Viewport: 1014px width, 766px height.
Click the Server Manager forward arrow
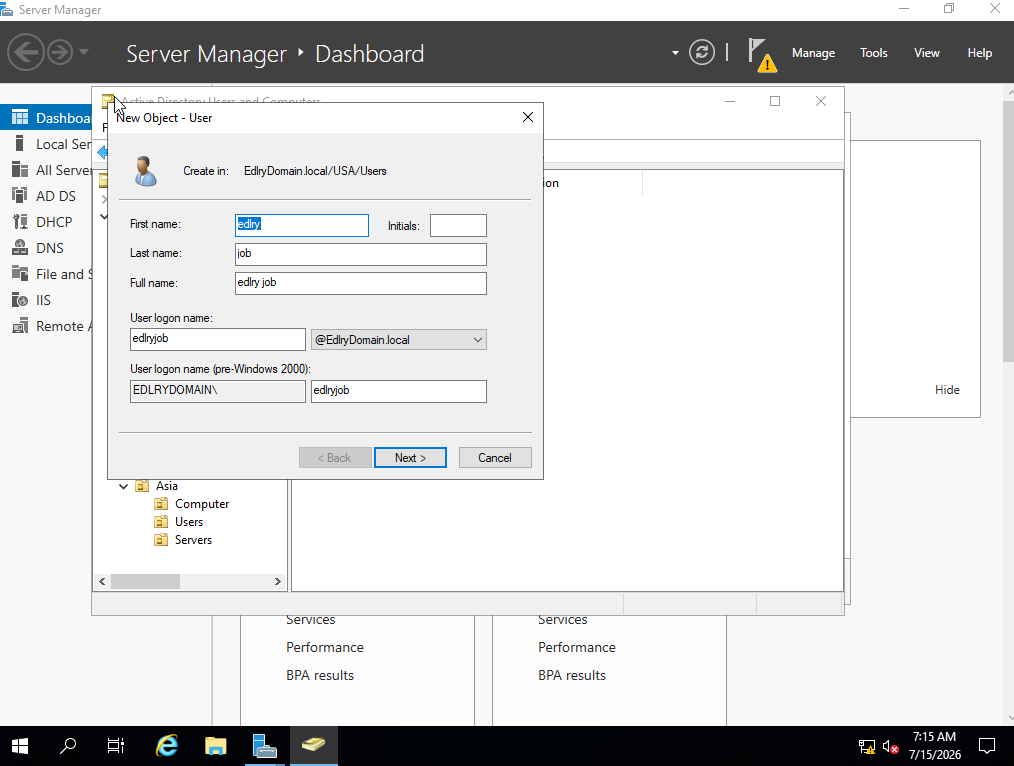pyautogui.click(x=61, y=52)
